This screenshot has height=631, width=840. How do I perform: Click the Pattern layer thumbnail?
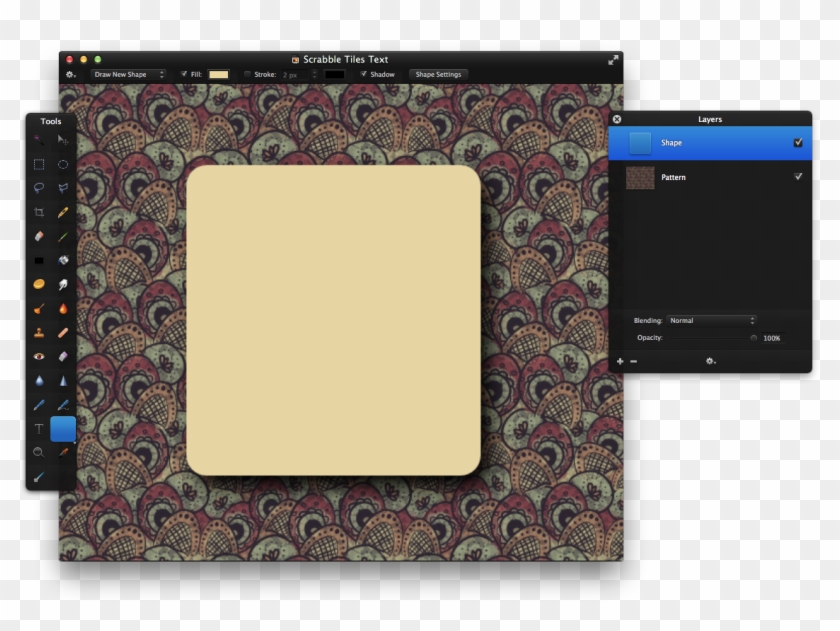point(640,177)
